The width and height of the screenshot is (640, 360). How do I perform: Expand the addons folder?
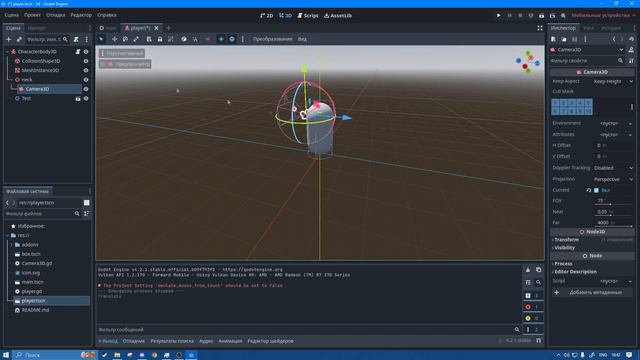coord(11,245)
